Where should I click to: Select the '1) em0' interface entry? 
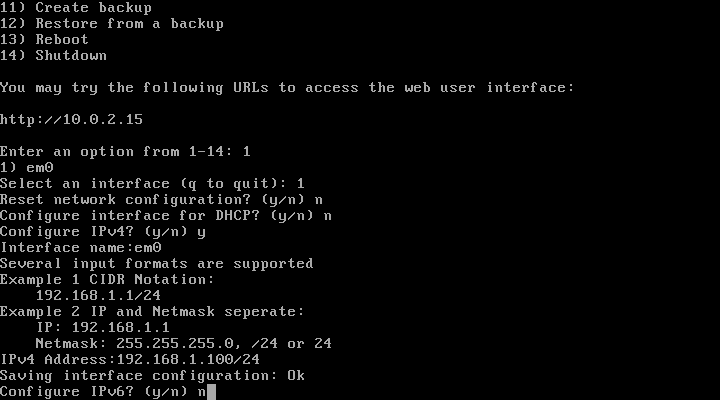coord(26,167)
